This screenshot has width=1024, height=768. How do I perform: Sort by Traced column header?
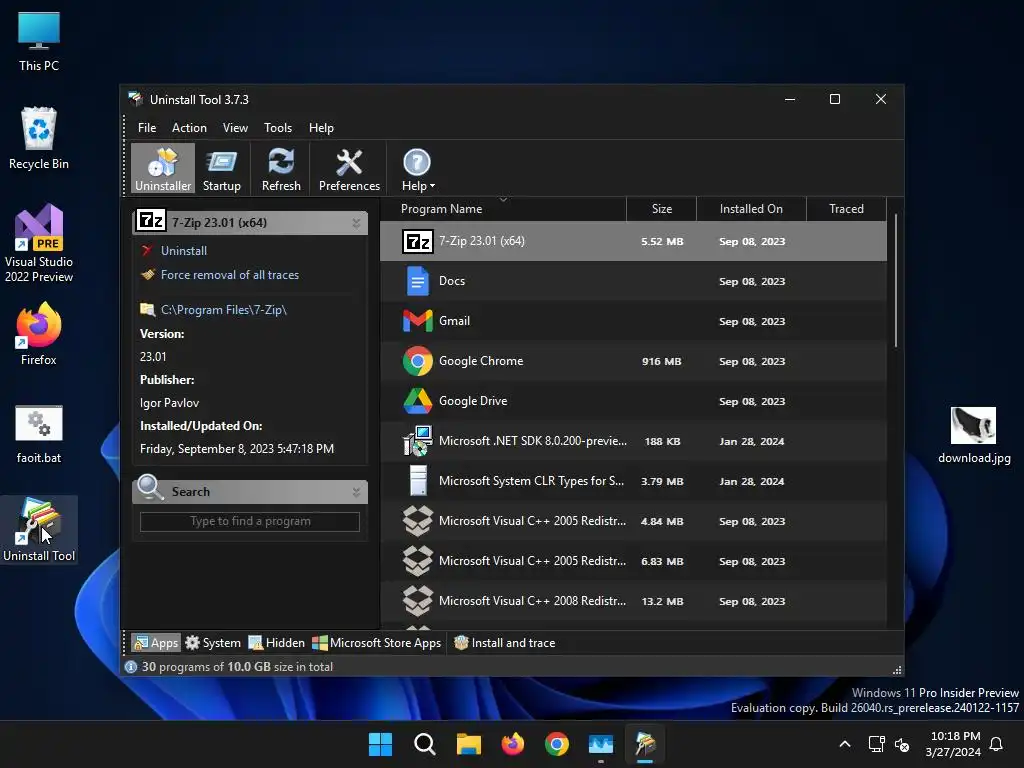(x=846, y=209)
